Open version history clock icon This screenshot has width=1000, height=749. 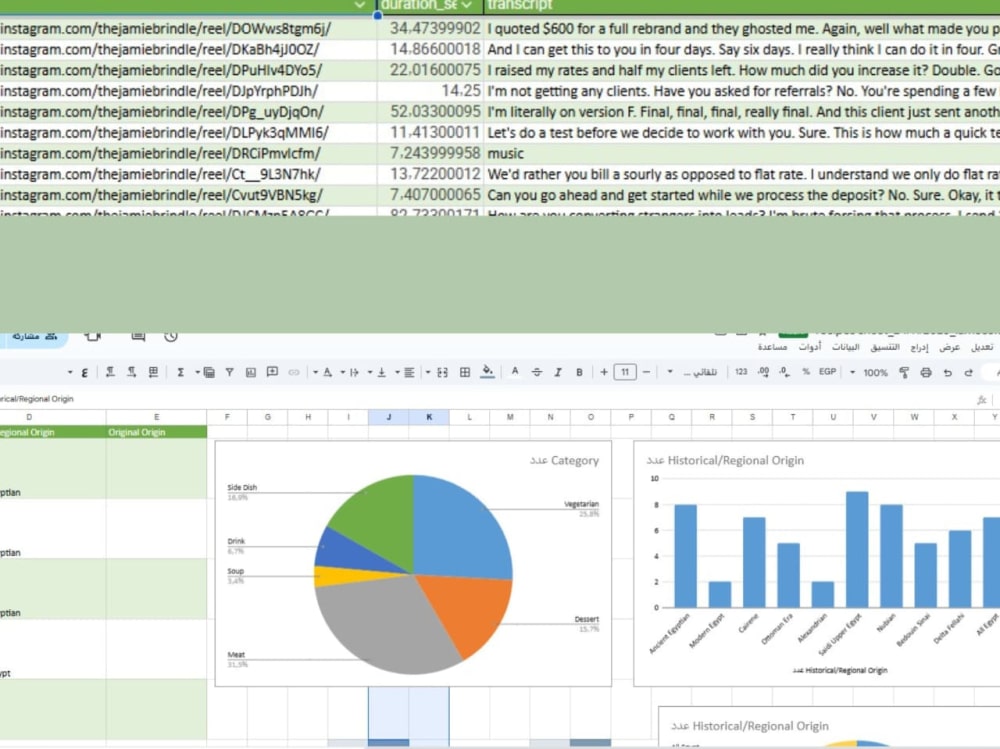click(x=170, y=336)
